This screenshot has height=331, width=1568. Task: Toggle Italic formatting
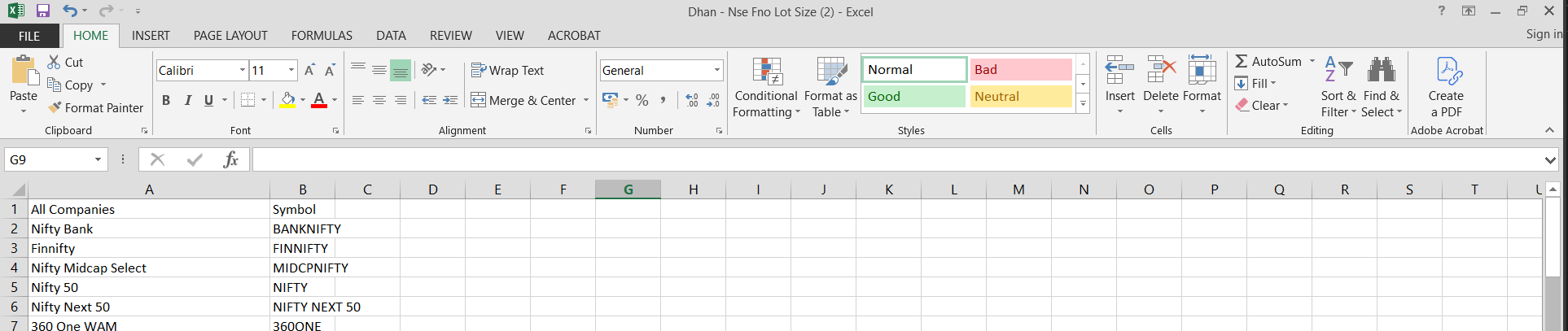click(187, 100)
